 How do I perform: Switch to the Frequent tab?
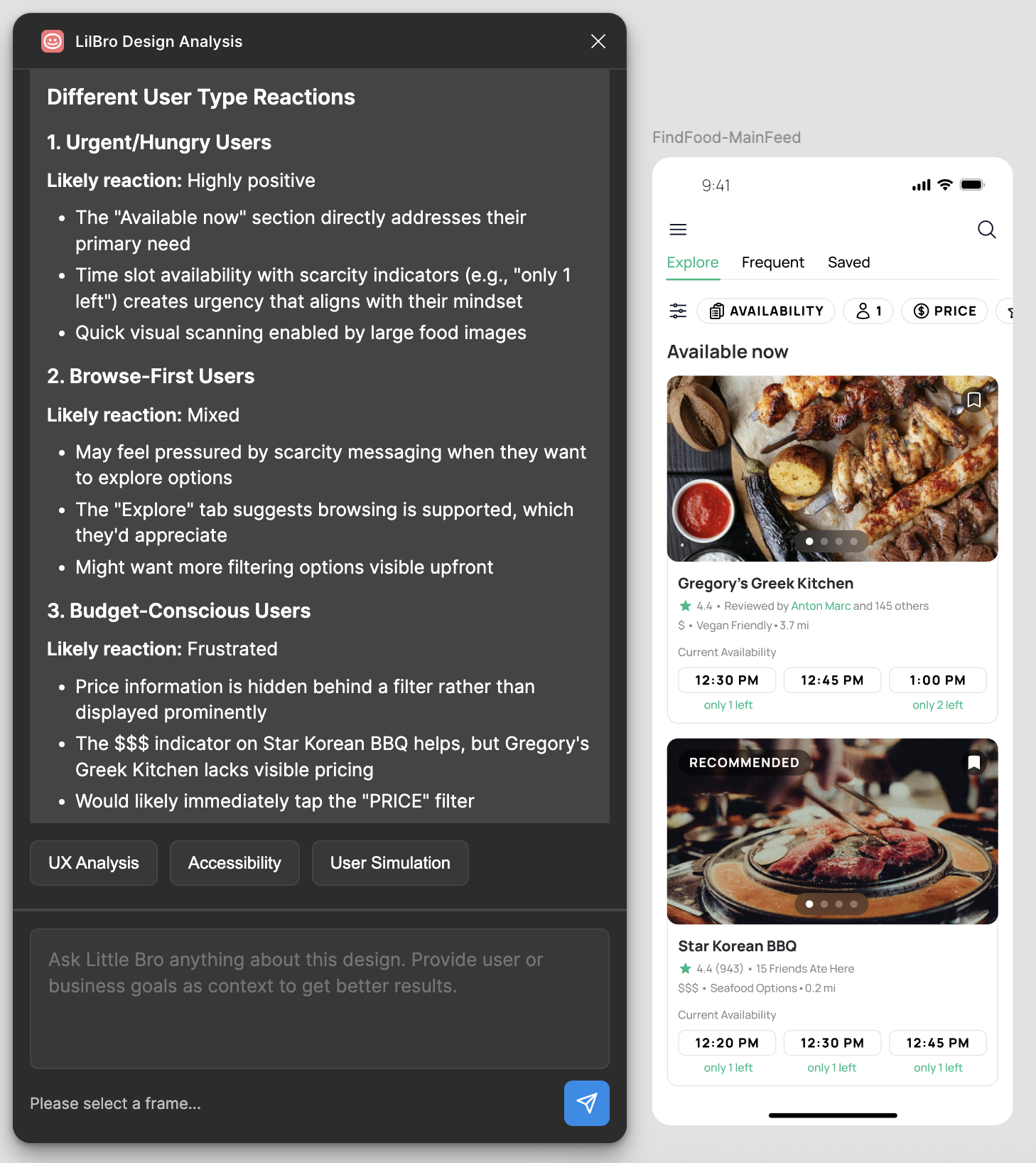(772, 262)
